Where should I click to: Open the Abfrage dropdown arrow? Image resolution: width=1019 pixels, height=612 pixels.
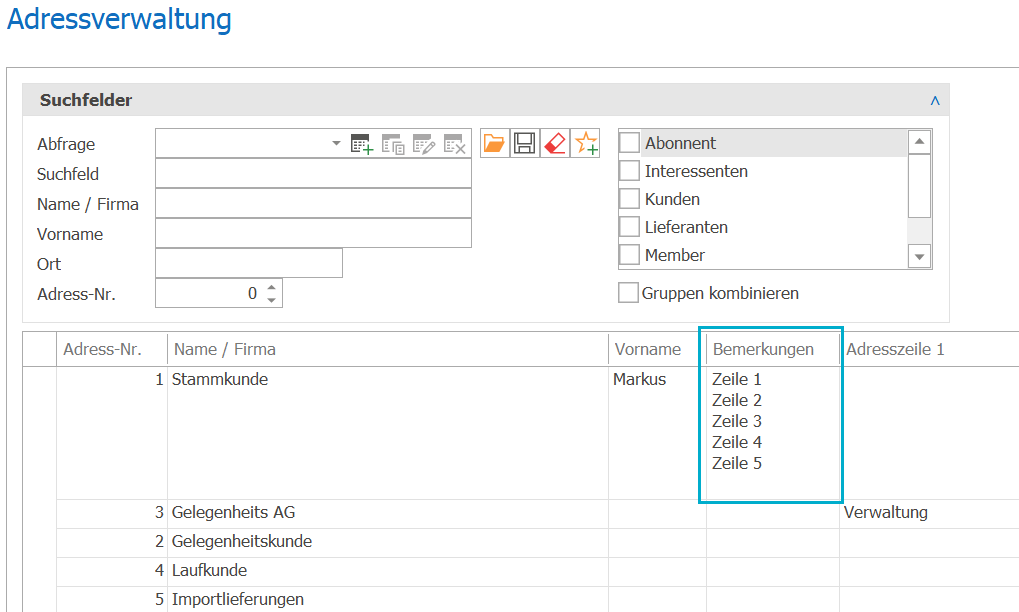[336, 143]
